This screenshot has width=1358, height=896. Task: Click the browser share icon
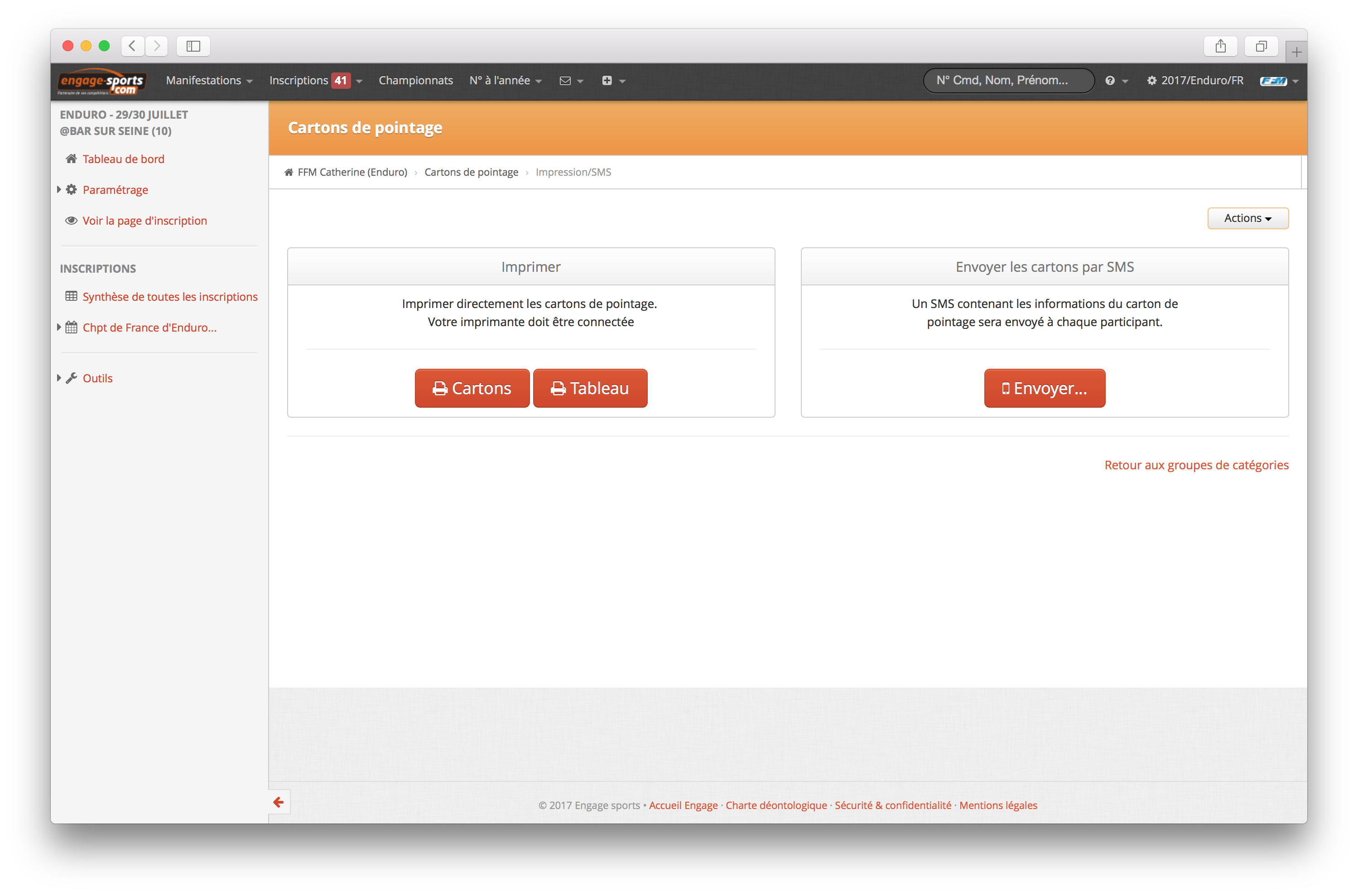1220,46
